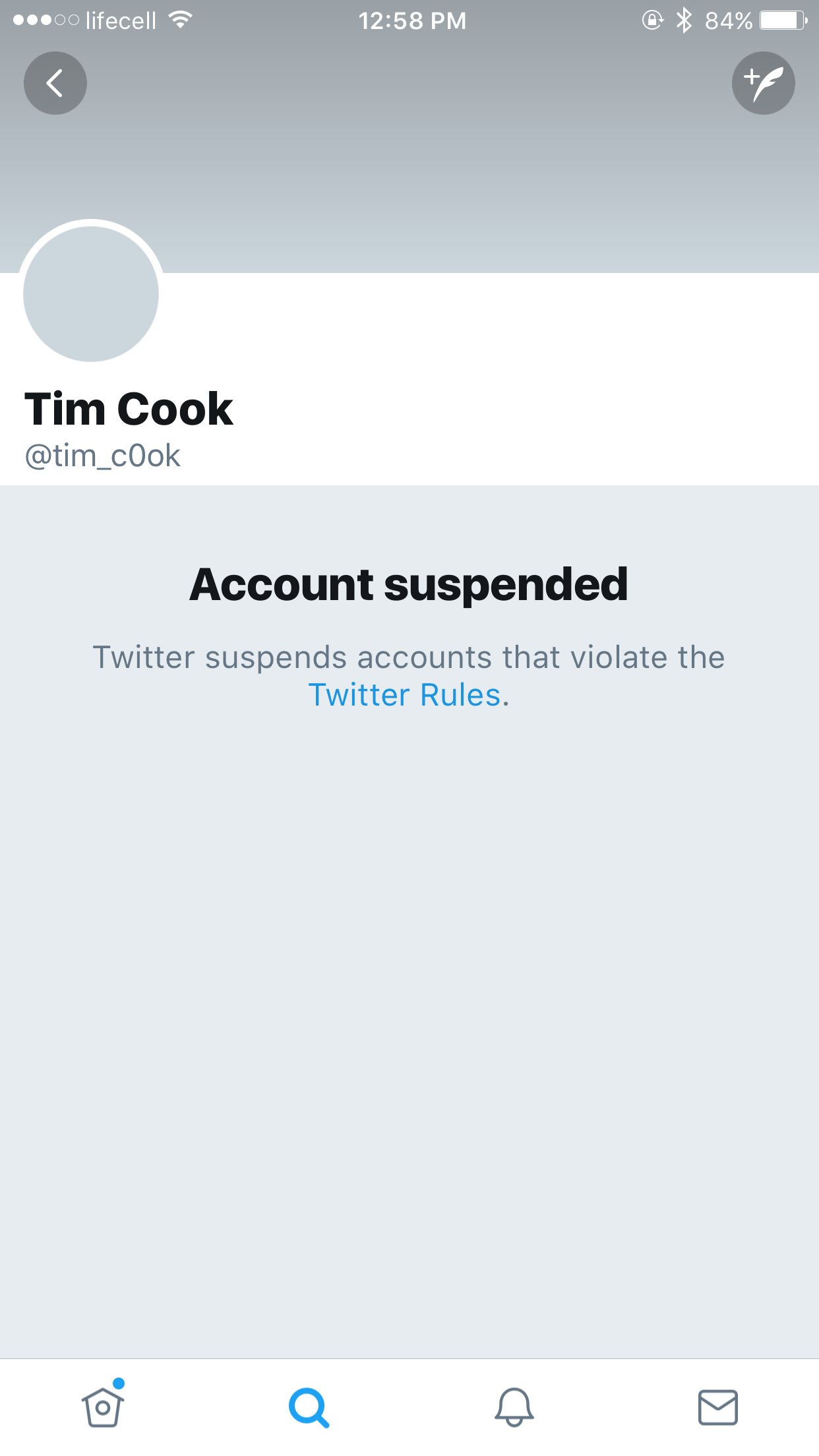
Task: Tap the Account suspended heading
Action: point(409,585)
